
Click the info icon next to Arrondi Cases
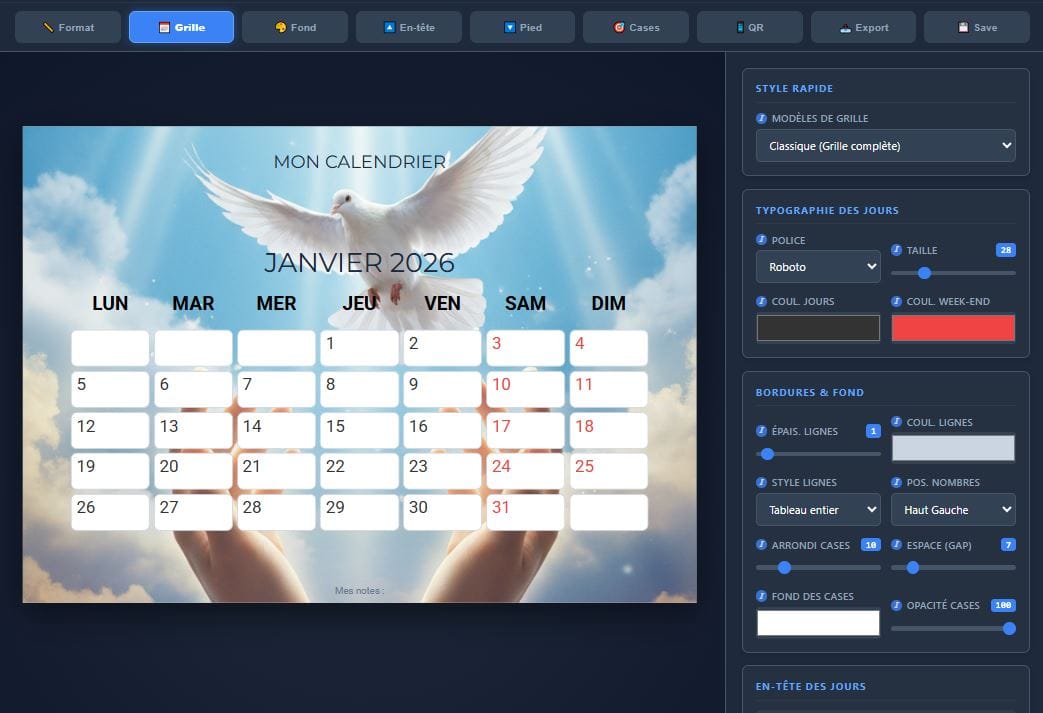762,545
